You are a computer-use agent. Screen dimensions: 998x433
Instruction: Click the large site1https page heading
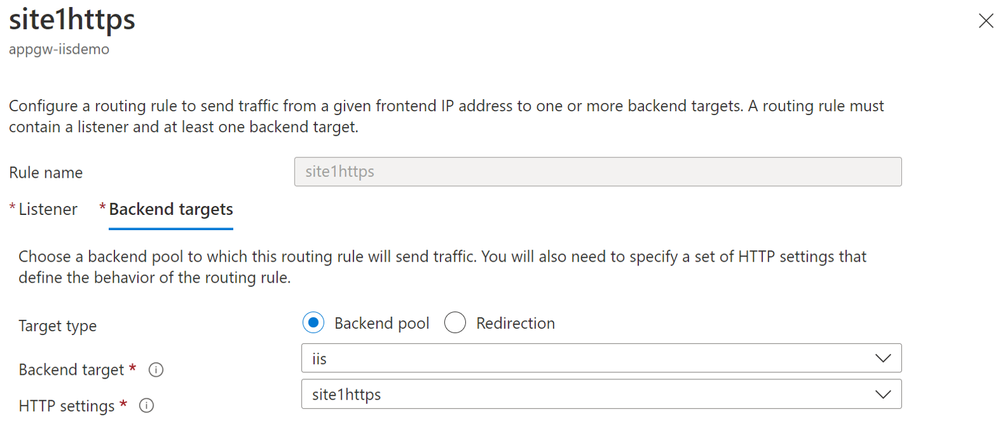[72, 20]
